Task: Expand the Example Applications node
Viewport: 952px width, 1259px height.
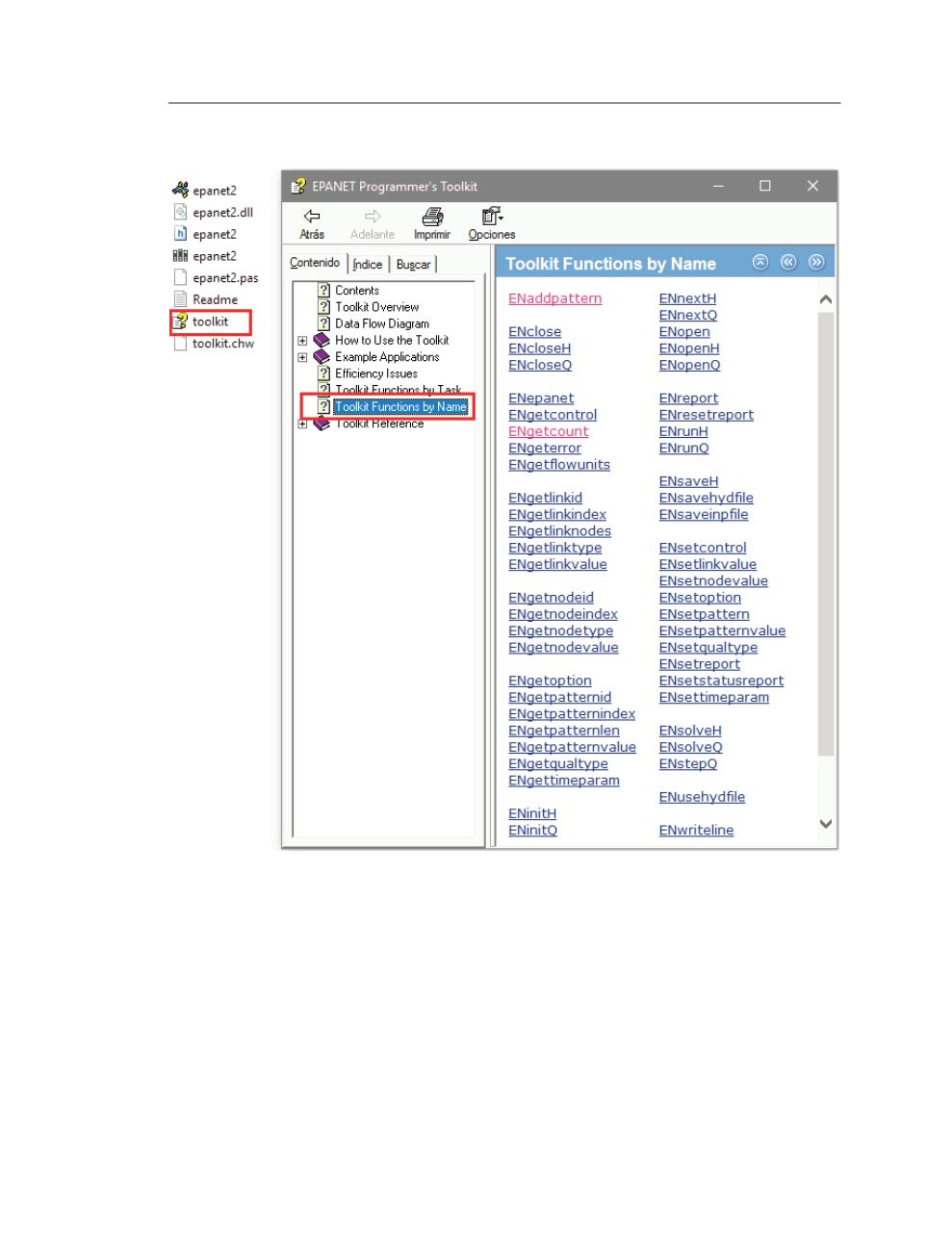Action: click(302, 357)
